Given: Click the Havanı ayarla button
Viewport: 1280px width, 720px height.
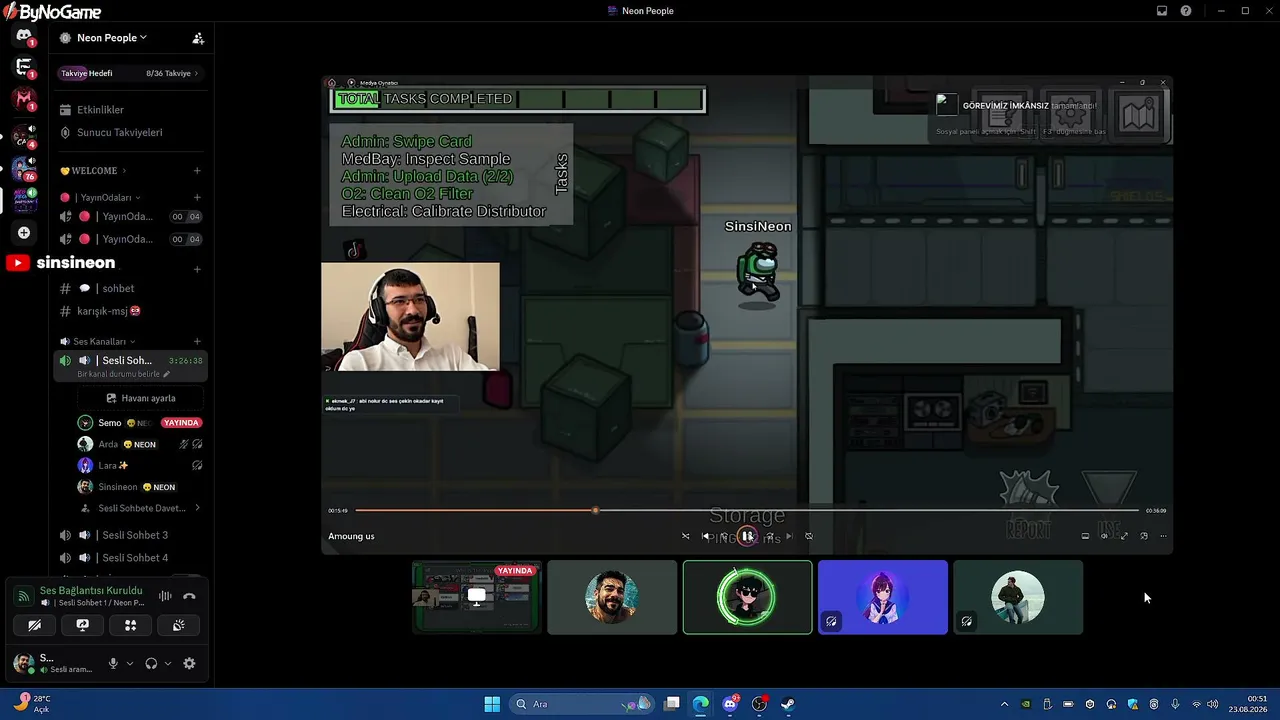Looking at the screenshot, I should (141, 398).
